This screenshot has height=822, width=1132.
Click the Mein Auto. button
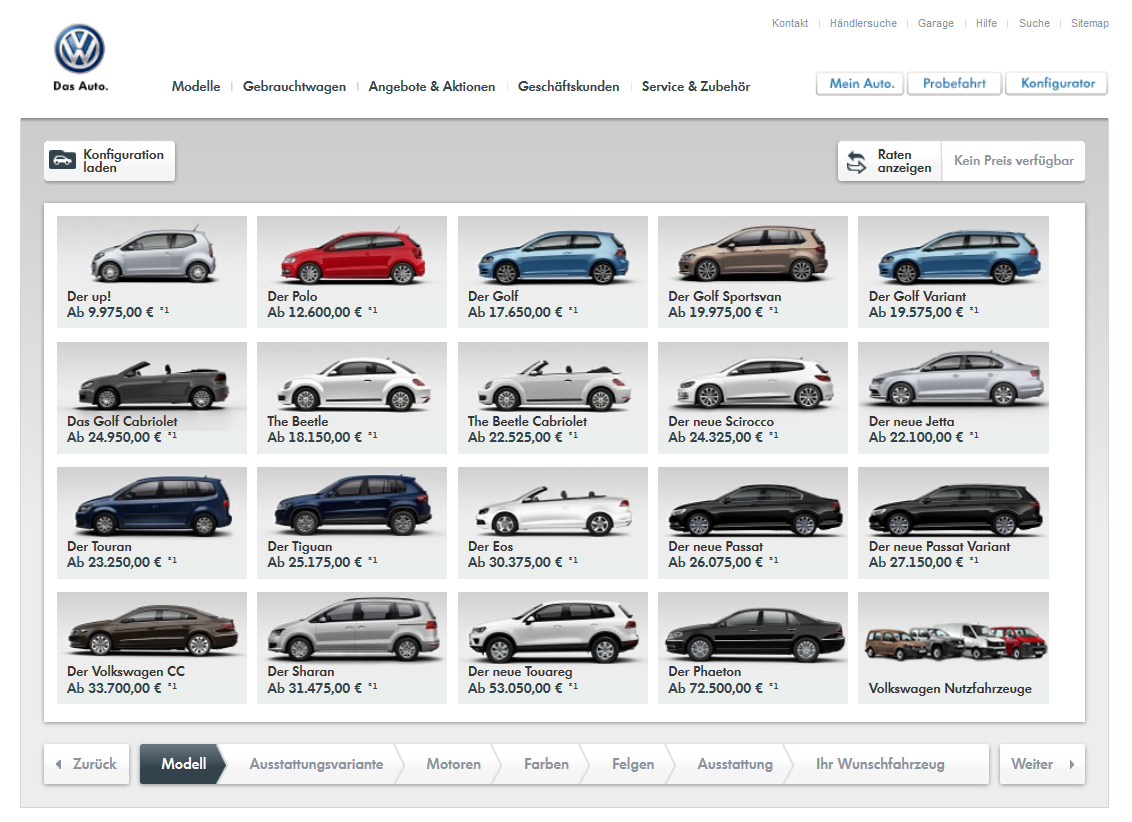861,84
